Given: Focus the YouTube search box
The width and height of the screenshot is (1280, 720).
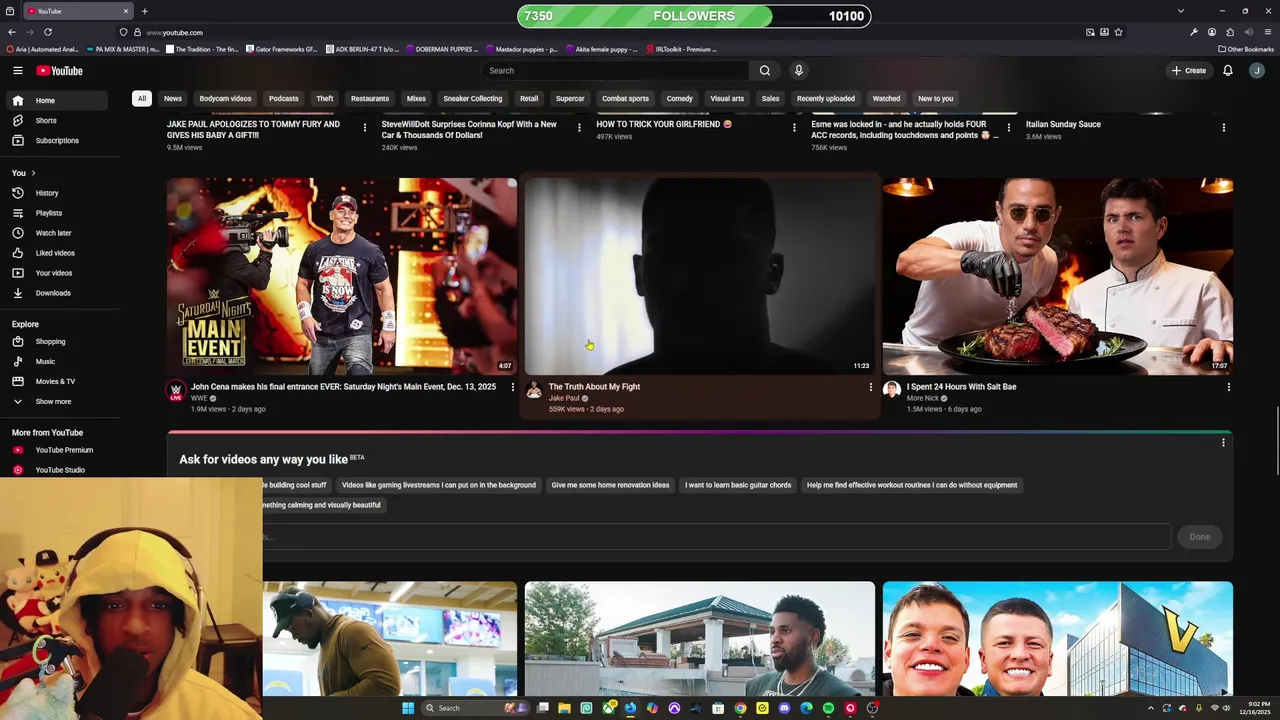Looking at the screenshot, I should (x=614, y=70).
